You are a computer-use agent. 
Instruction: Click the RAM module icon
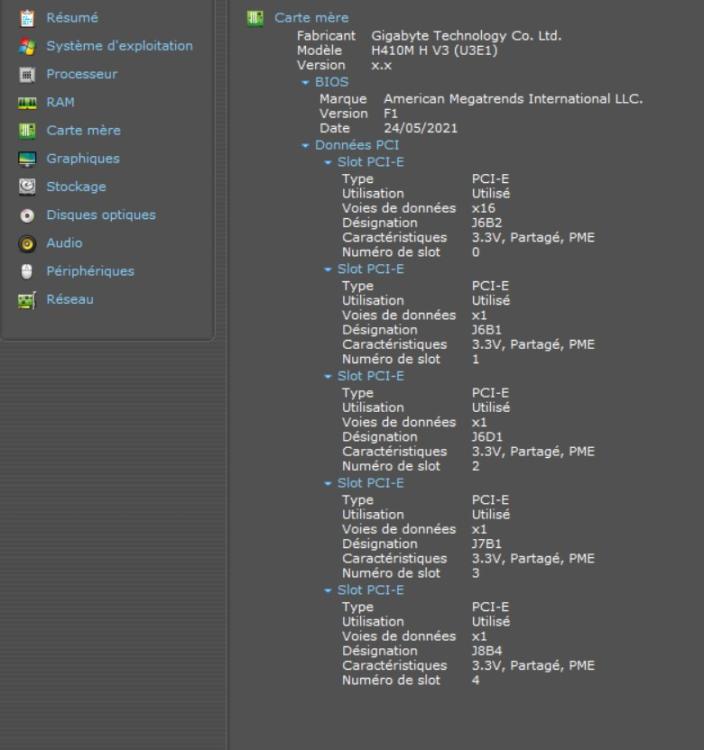click(x=27, y=102)
